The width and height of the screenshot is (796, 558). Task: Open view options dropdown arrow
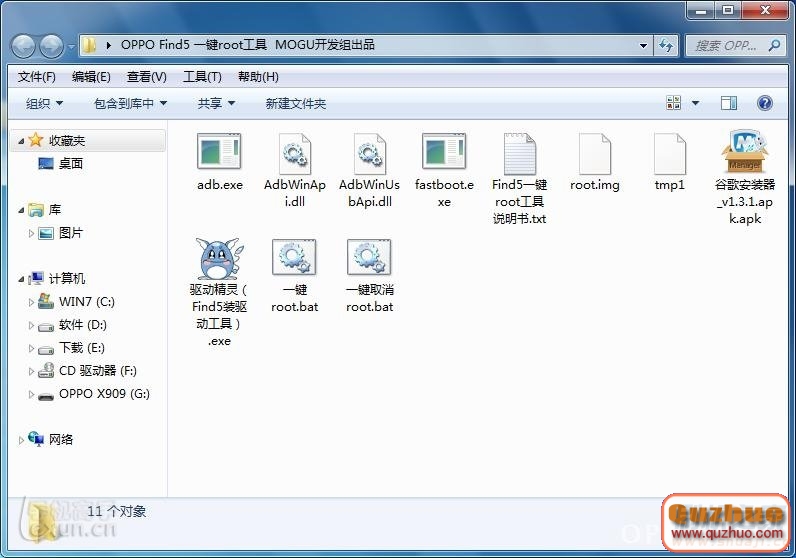(695, 103)
